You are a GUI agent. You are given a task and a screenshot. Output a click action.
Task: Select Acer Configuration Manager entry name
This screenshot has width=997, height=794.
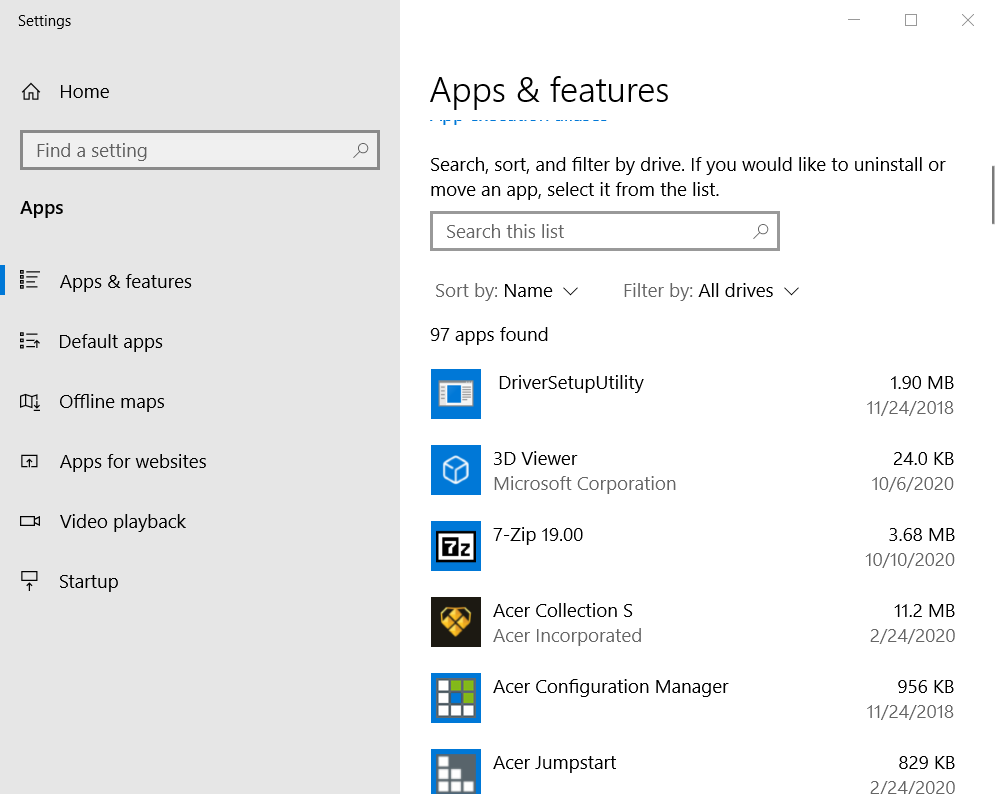pos(610,687)
